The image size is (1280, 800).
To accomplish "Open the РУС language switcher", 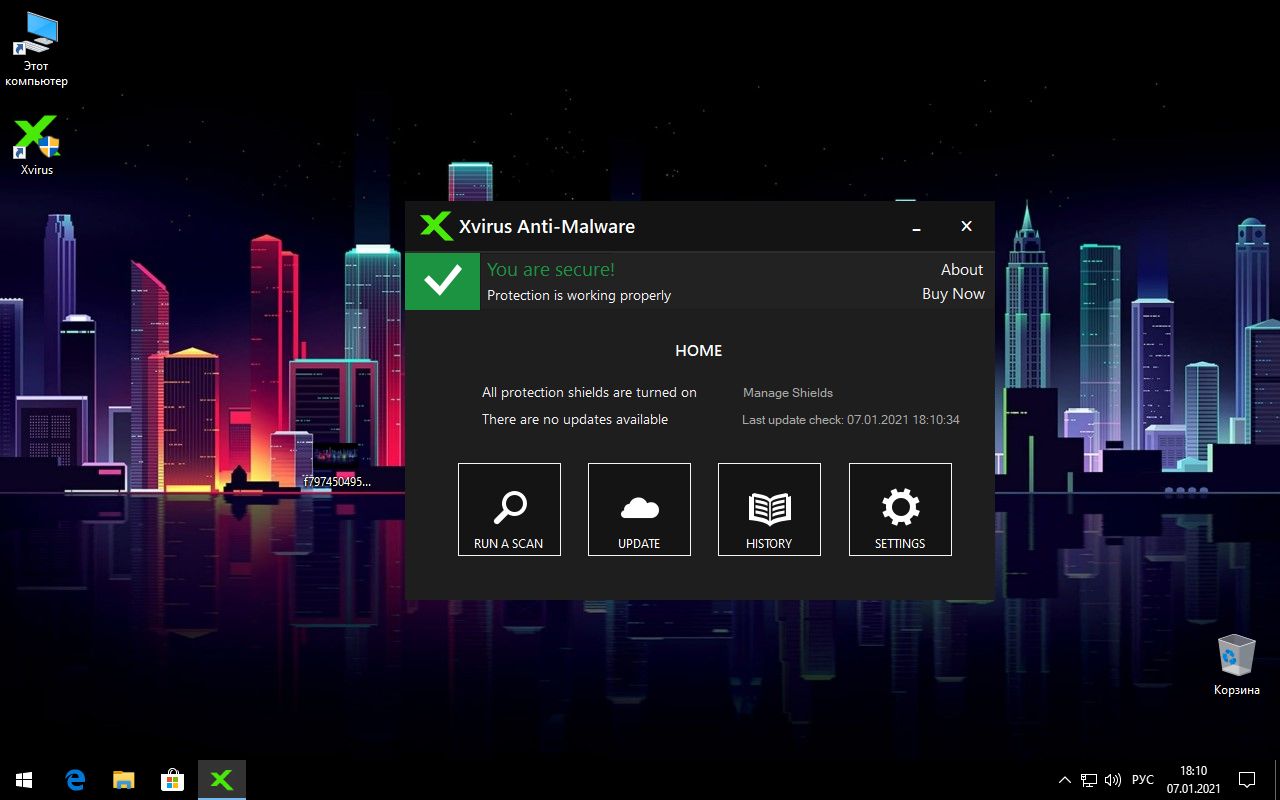I will click(x=1142, y=779).
